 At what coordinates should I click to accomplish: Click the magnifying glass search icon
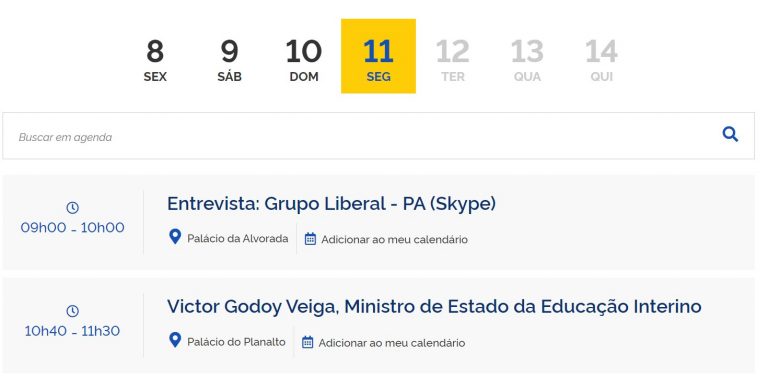tap(730, 134)
